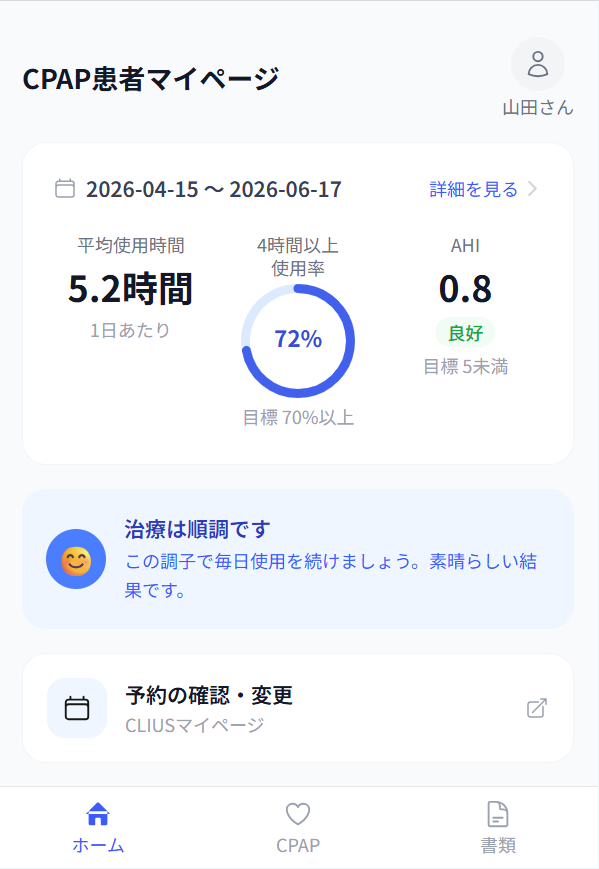Click the 目標 70%以上 text

(x=298, y=417)
